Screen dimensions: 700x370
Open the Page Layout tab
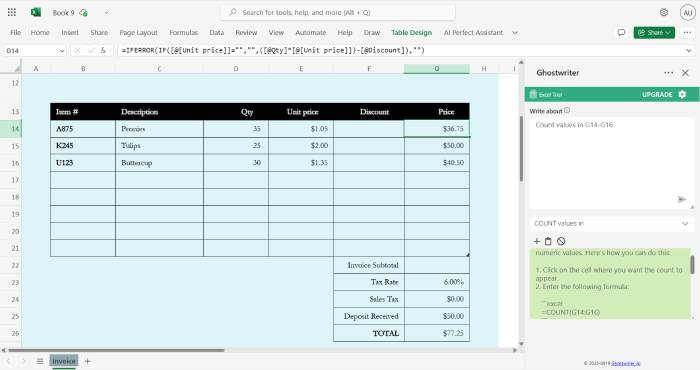(138, 33)
